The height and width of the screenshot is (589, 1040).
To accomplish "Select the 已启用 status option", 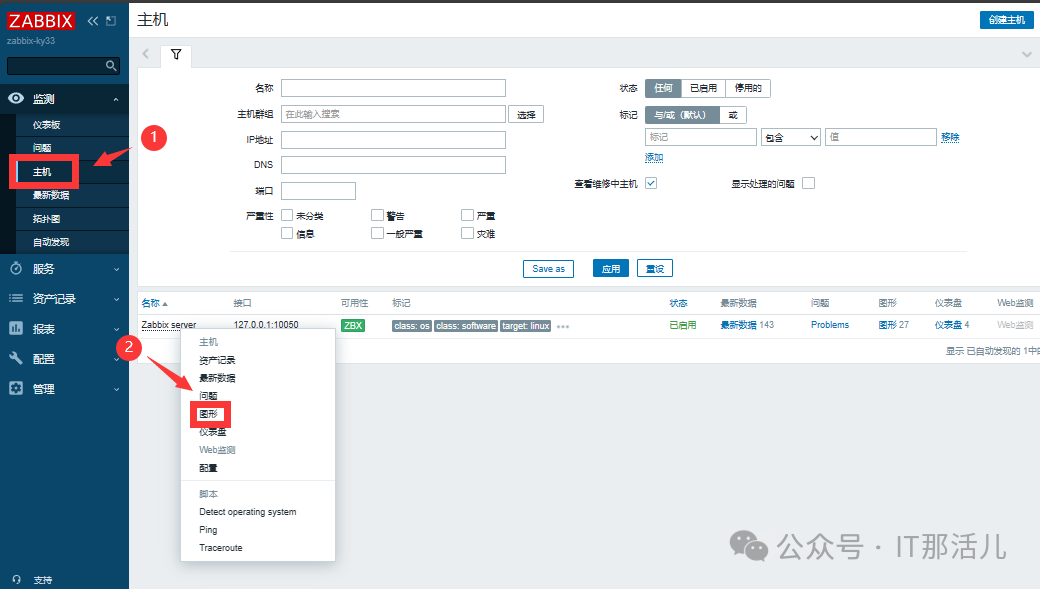I will [x=703, y=88].
